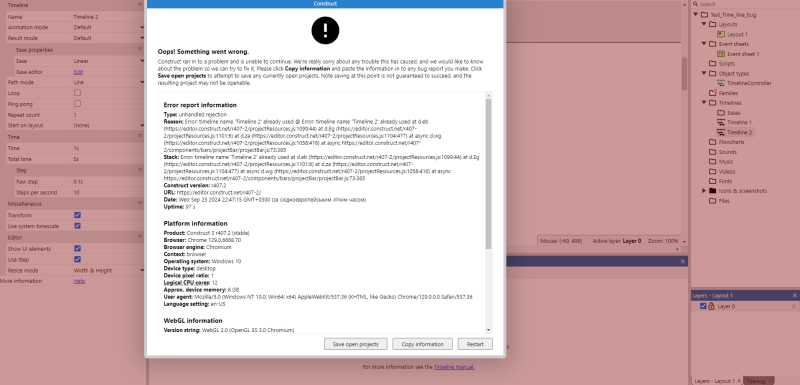Viewport: 800px width, 385px height.
Task: Open the Help link under More information
Action: [79, 281]
